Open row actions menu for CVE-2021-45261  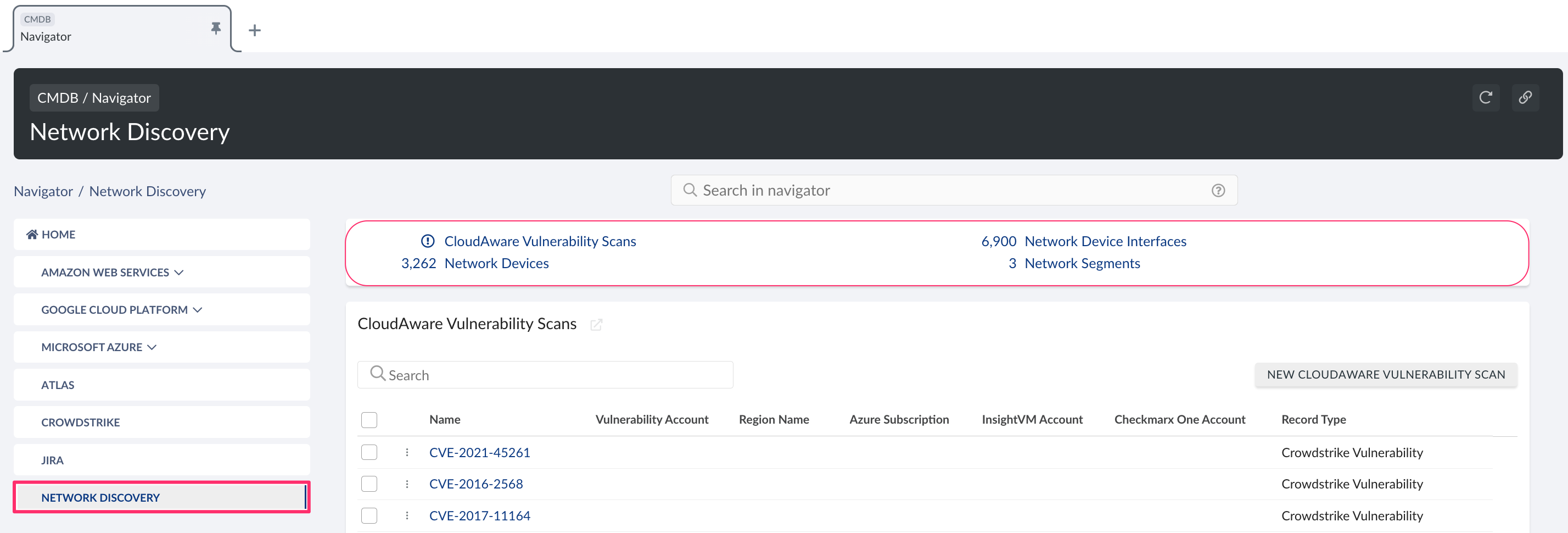pos(407,453)
